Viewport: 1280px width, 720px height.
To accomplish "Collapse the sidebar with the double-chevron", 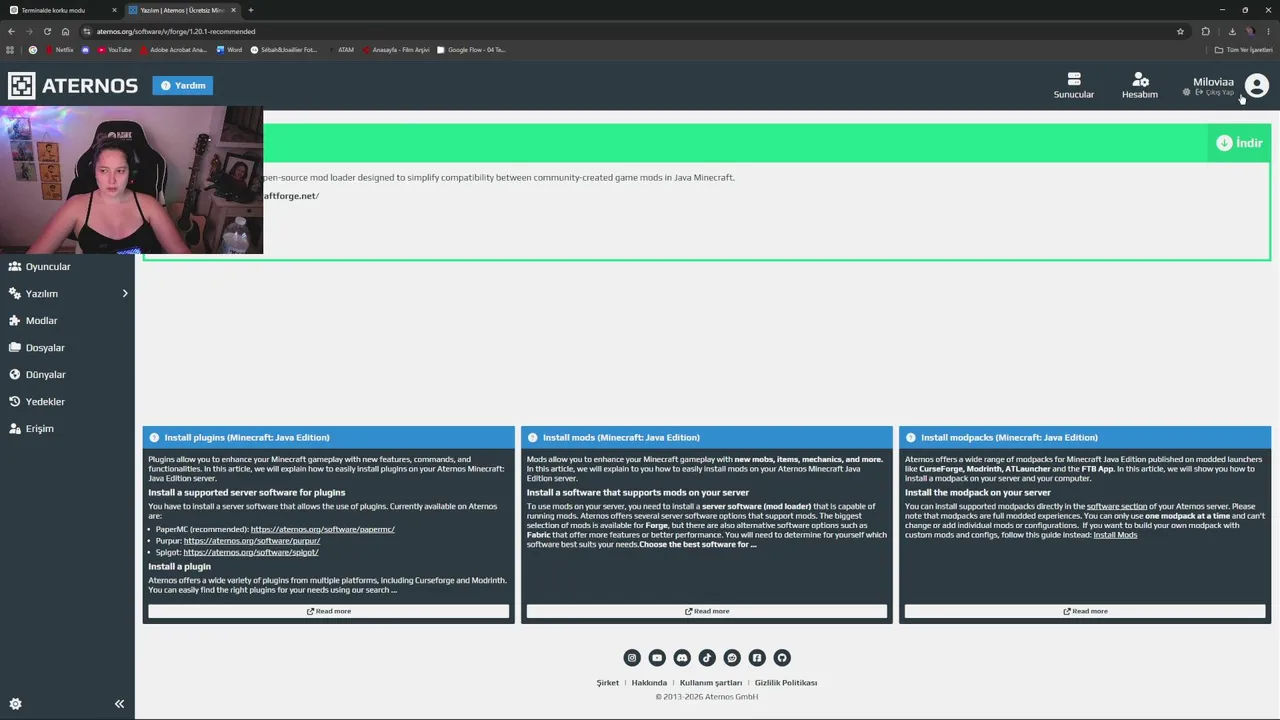I will tap(119, 704).
